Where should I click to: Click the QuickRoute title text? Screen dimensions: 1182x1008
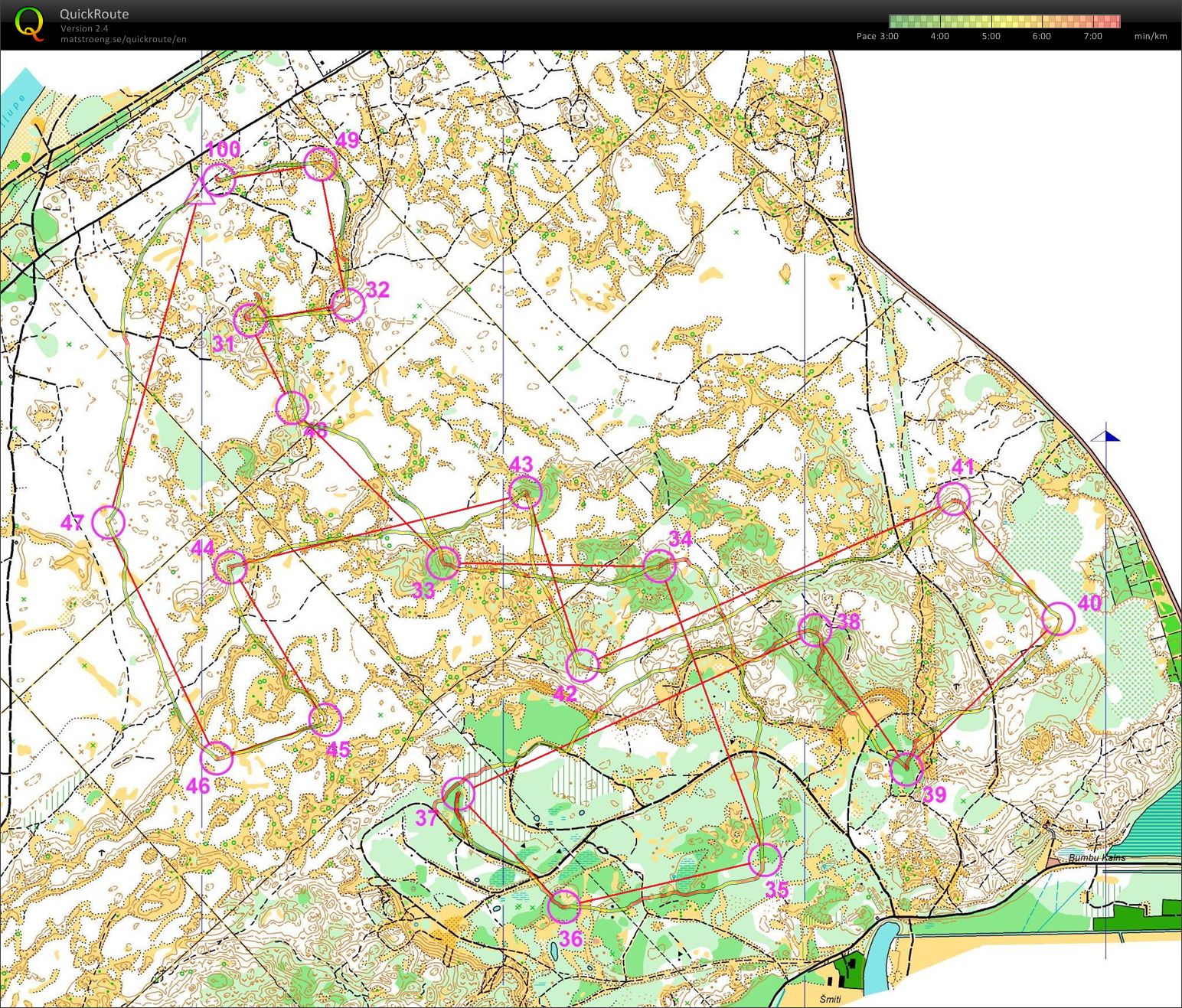point(94,14)
